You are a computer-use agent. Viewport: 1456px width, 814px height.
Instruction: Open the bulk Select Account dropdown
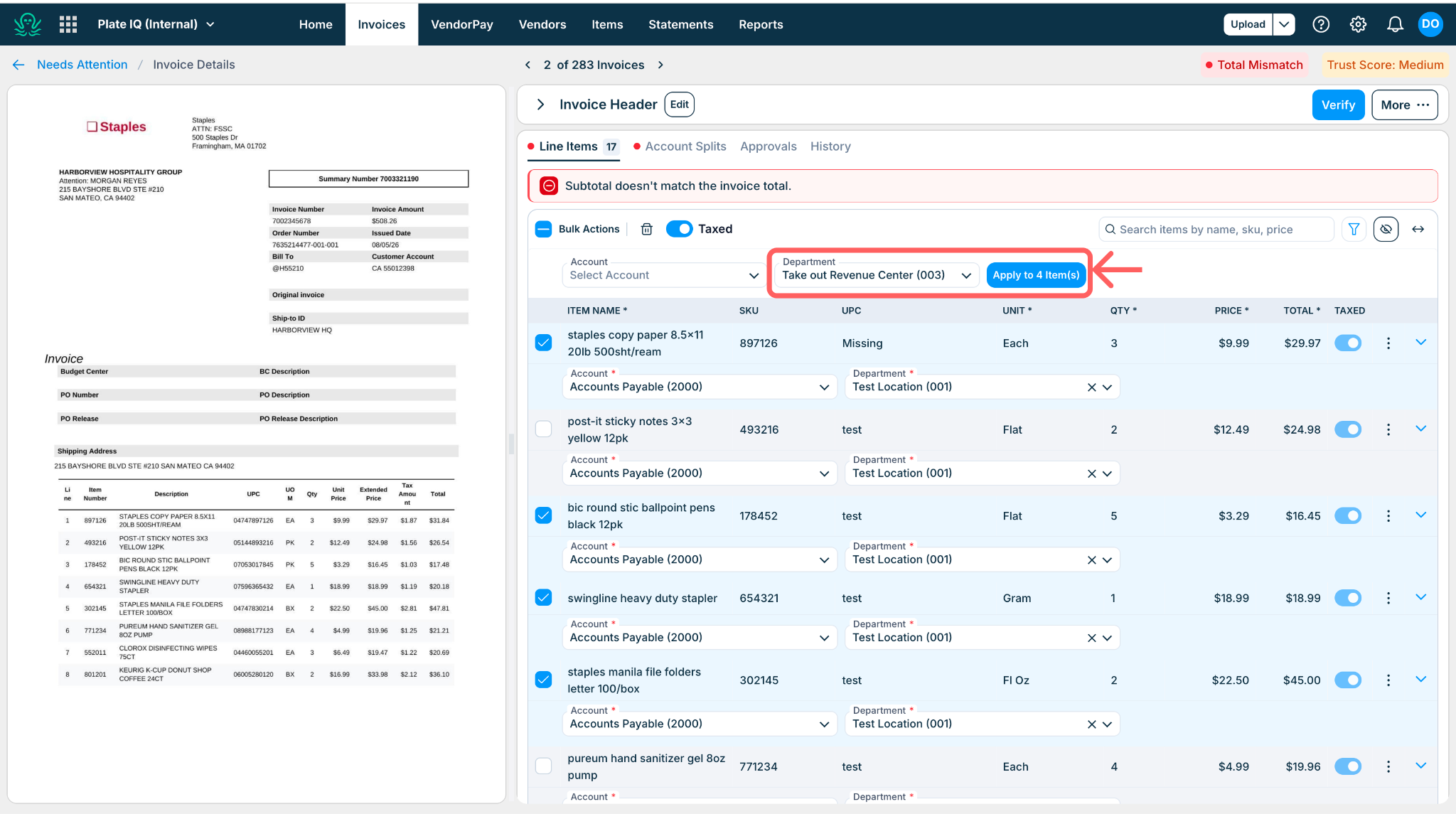point(664,275)
